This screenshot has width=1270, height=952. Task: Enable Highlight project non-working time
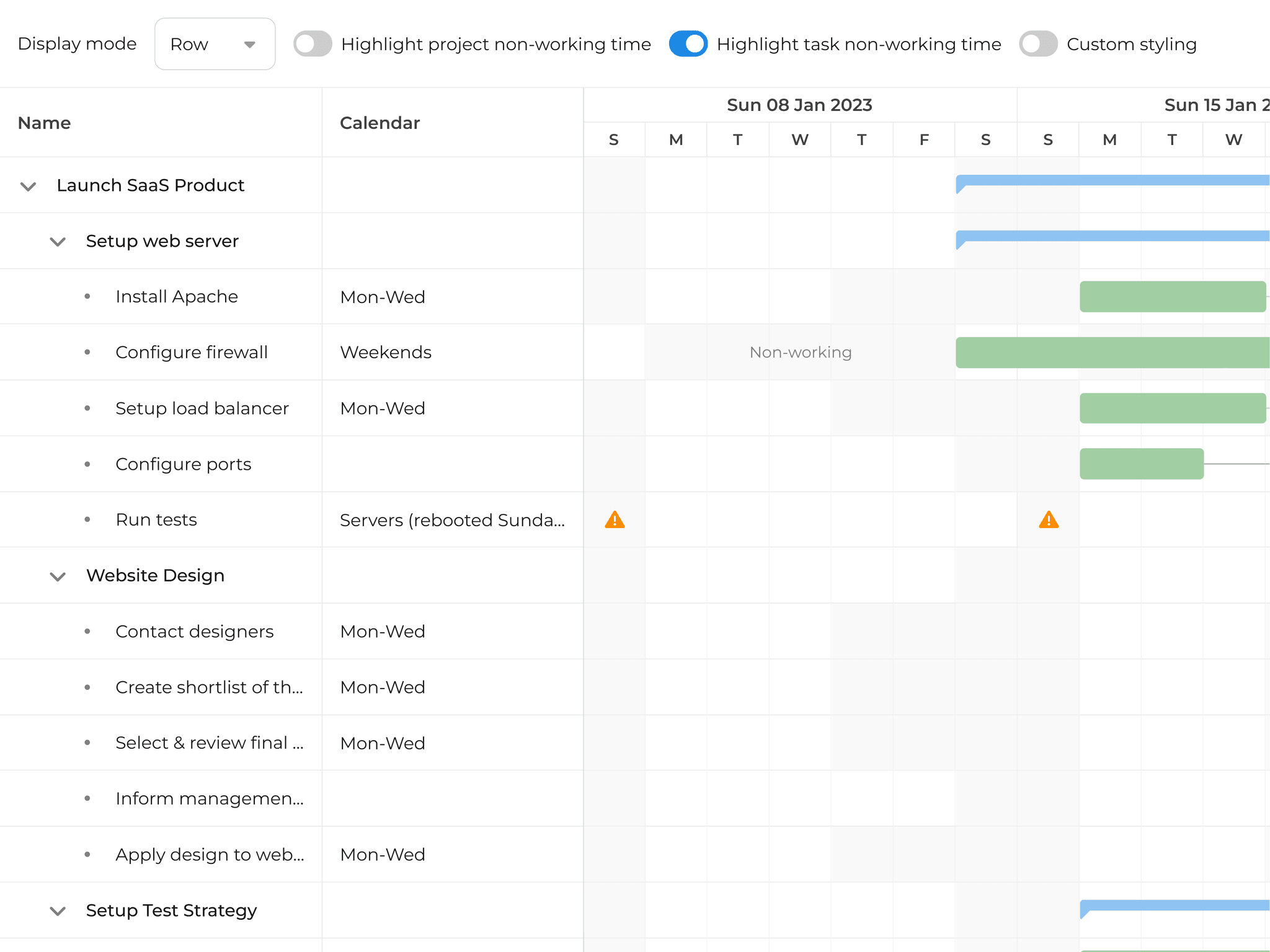pyautogui.click(x=313, y=43)
